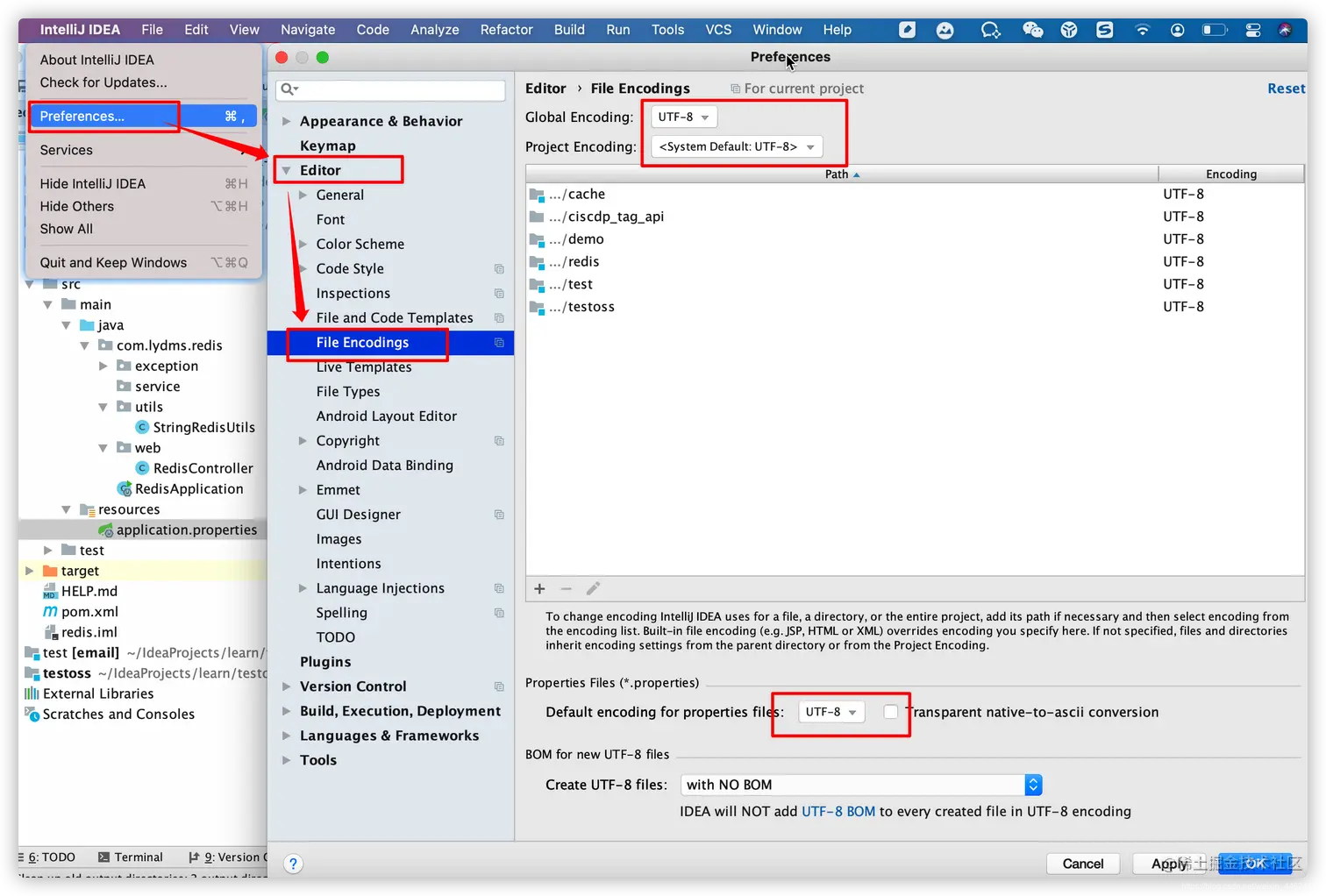Select Preferences... in IntelliJ IDEA menu
Image resolution: width=1326 pixels, height=896 pixels.
click(x=143, y=116)
